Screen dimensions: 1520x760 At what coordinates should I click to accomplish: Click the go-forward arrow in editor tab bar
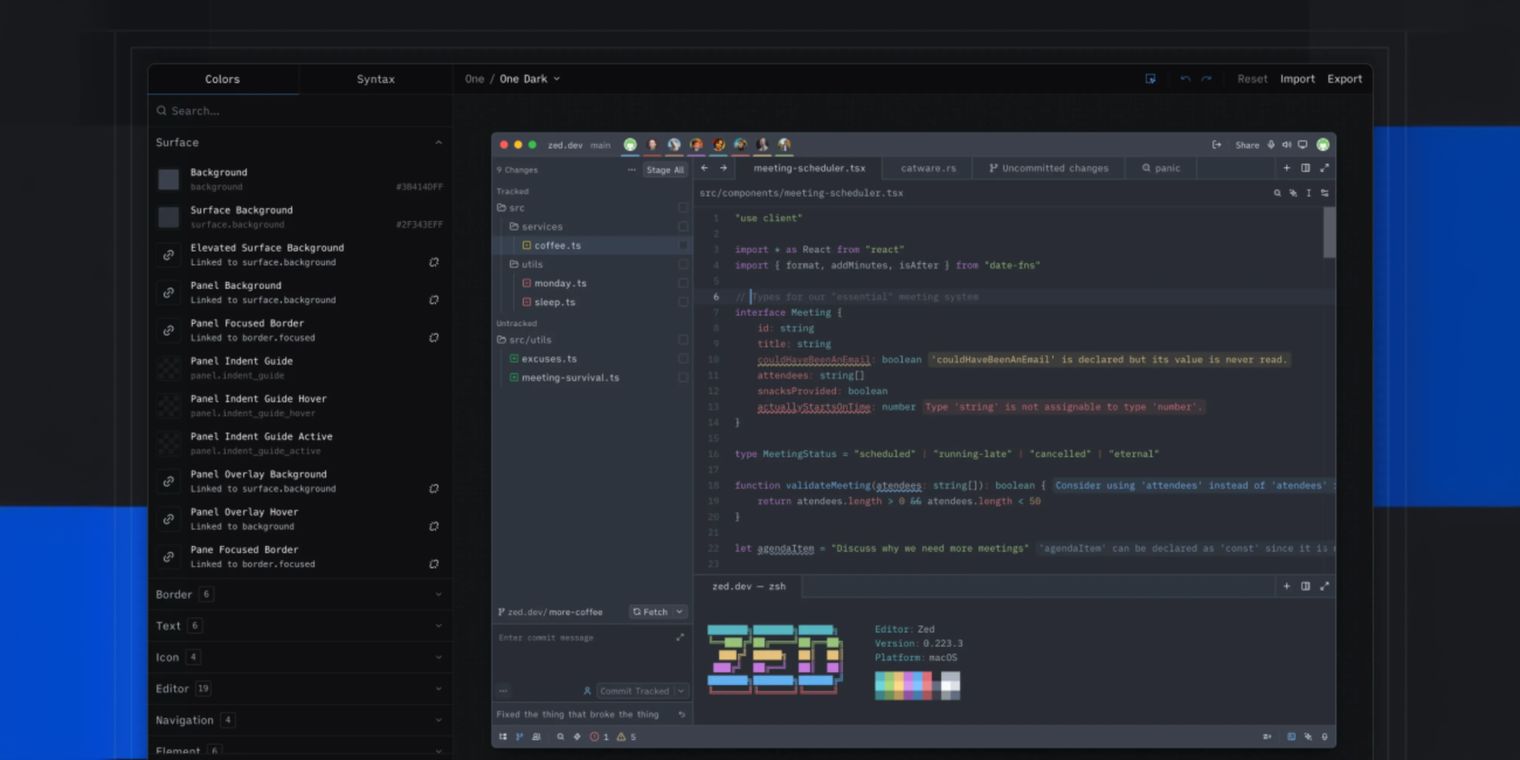723,168
